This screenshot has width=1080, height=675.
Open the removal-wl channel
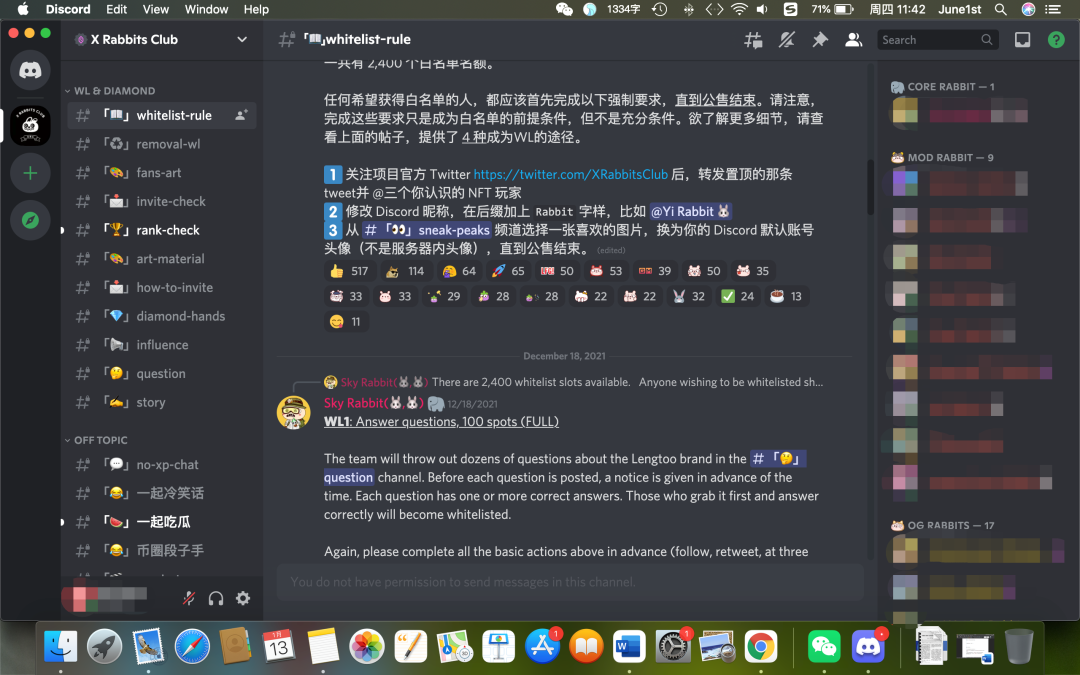point(162,144)
